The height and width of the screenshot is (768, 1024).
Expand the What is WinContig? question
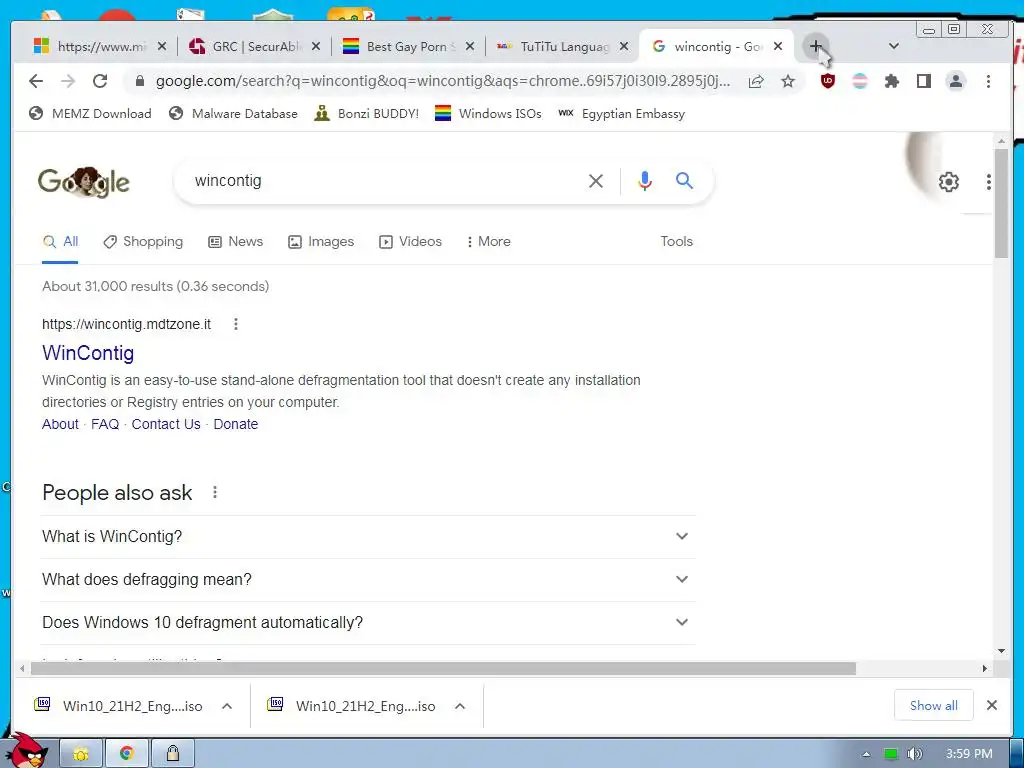[368, 536]
